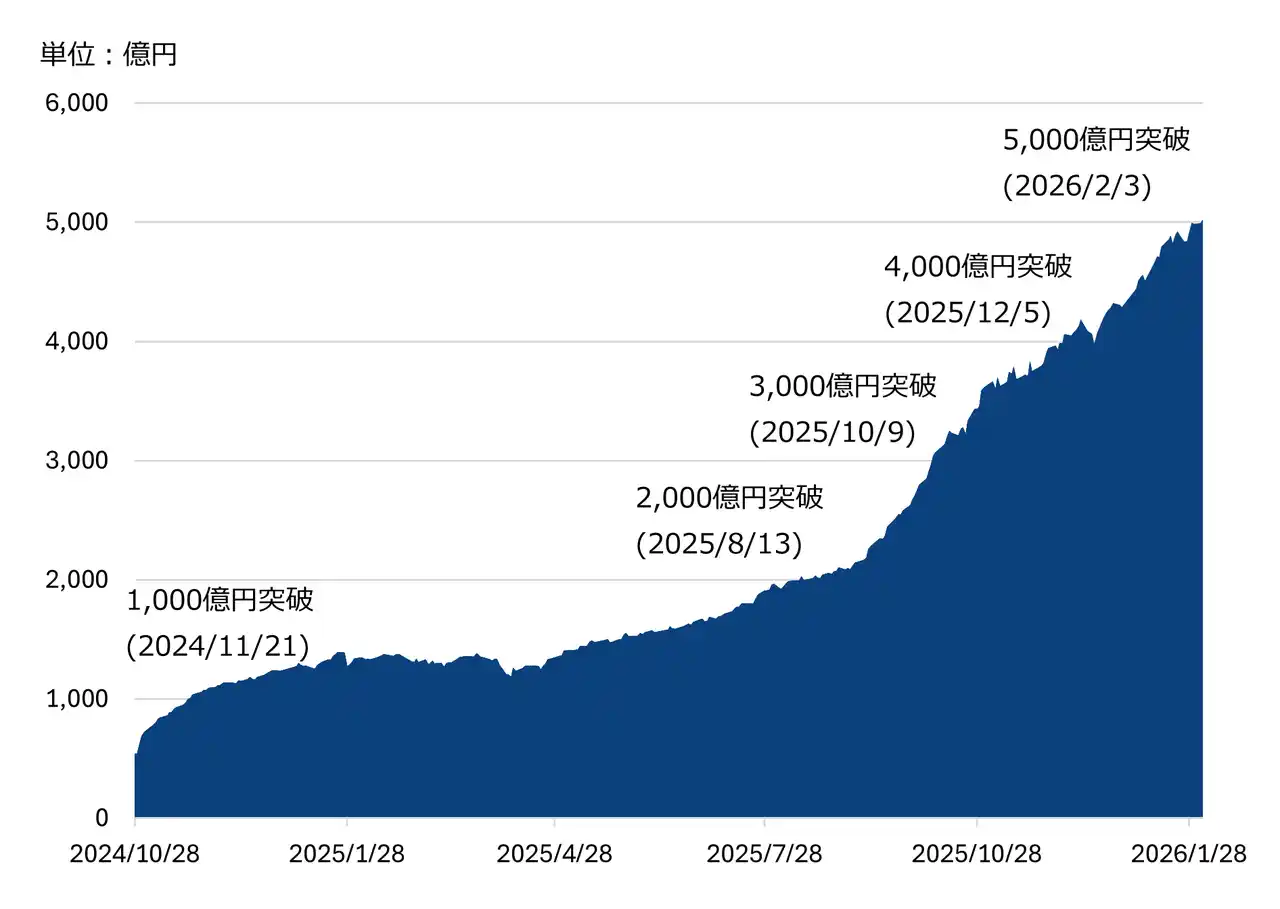The image size is (1280, 909).
Task: Click the 6,000 y-axis label
Action: click(x=77, y=103)
